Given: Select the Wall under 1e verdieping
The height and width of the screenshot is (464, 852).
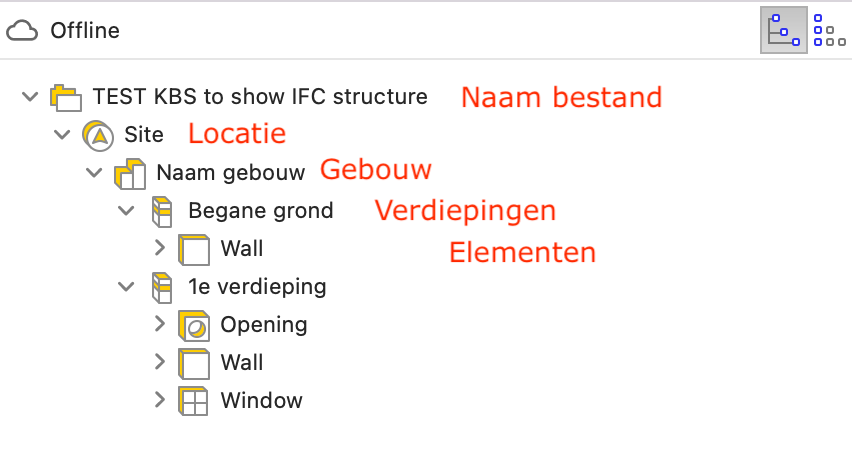Looking at the screenshot, I should coord(242,362).
